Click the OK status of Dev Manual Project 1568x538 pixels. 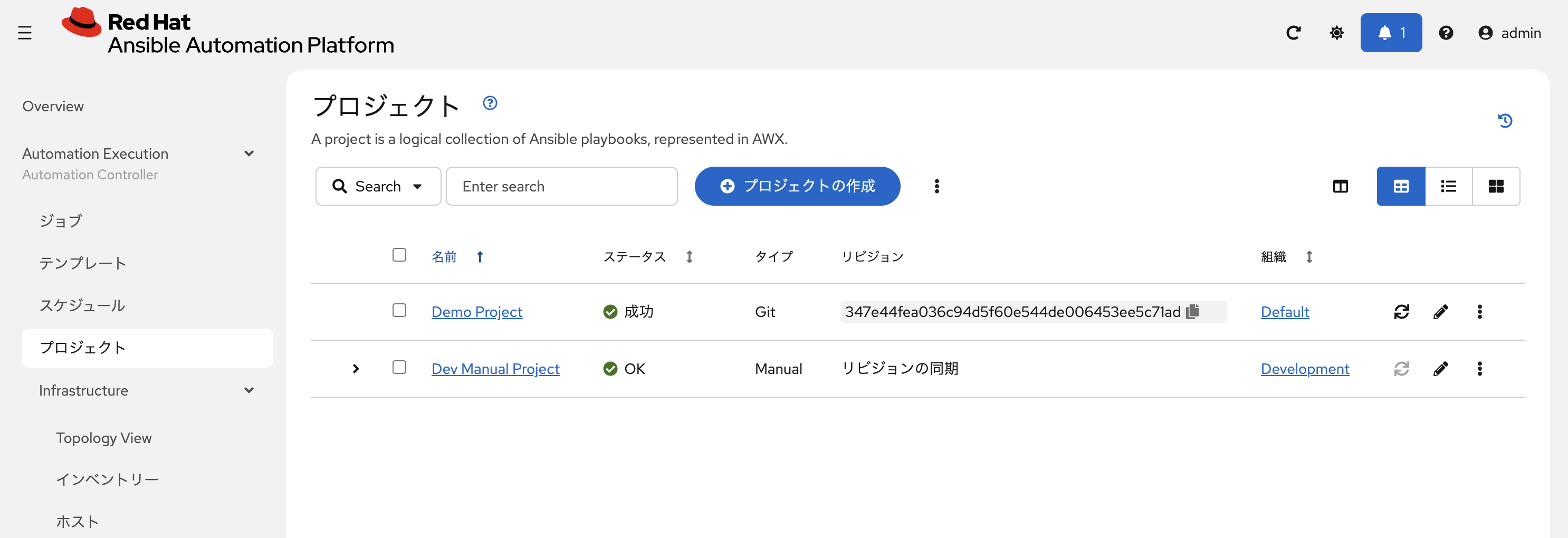pyautogui.click(x=624, y=369)
